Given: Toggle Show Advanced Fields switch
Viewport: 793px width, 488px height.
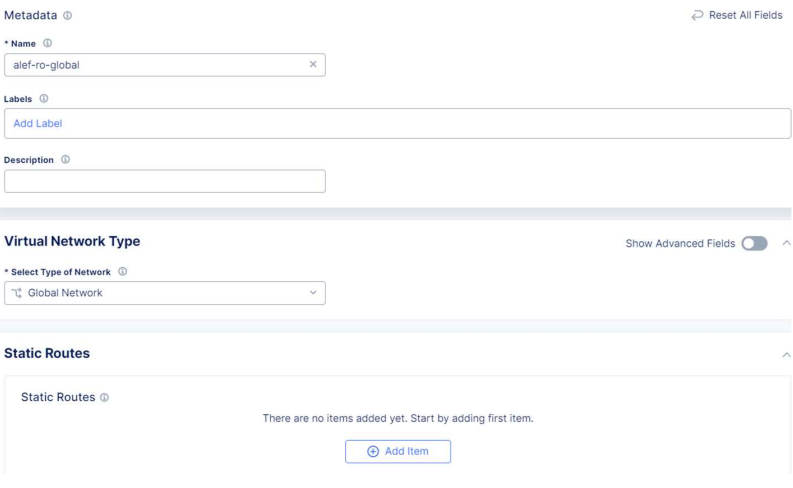Looking at the screenshot, I should click(755, 243).
